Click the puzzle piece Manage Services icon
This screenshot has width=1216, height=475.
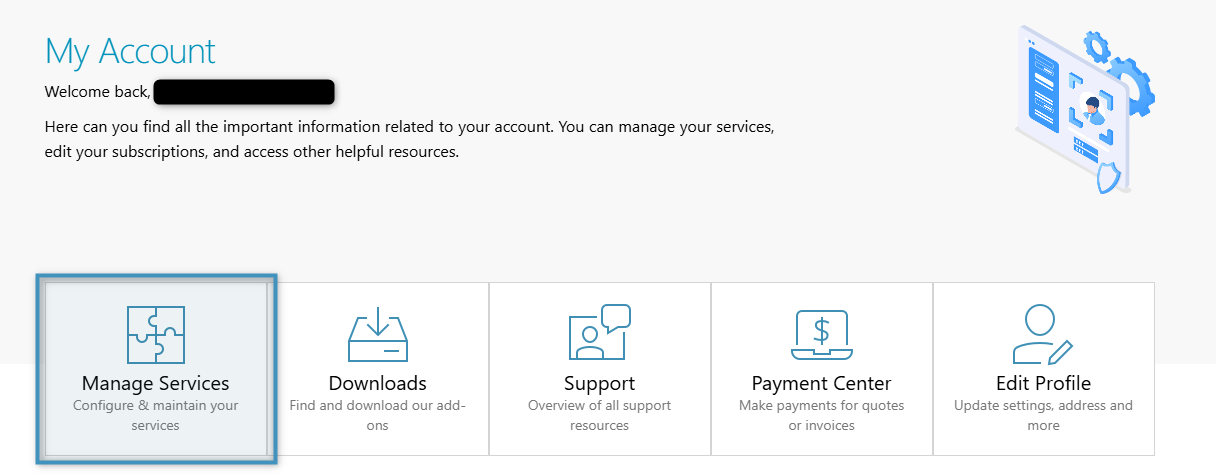coord(156,334)
